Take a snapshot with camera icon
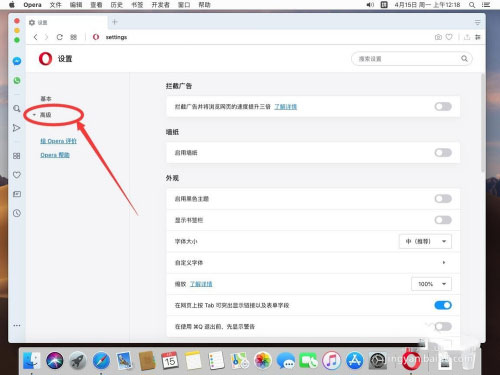500x375 pixels. pos(438,37)
